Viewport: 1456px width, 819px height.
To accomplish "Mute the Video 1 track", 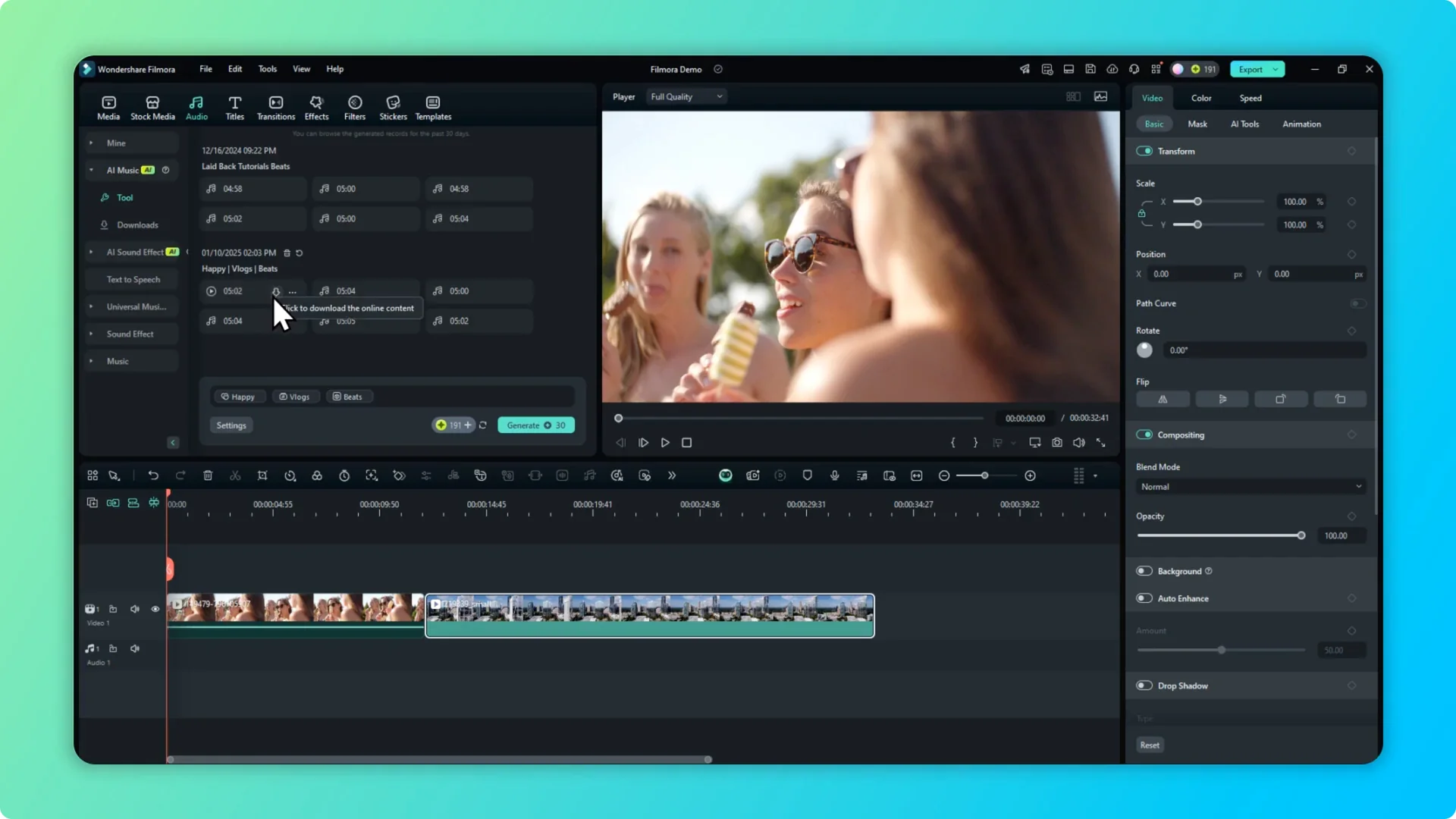I will (x=135, y=609).
